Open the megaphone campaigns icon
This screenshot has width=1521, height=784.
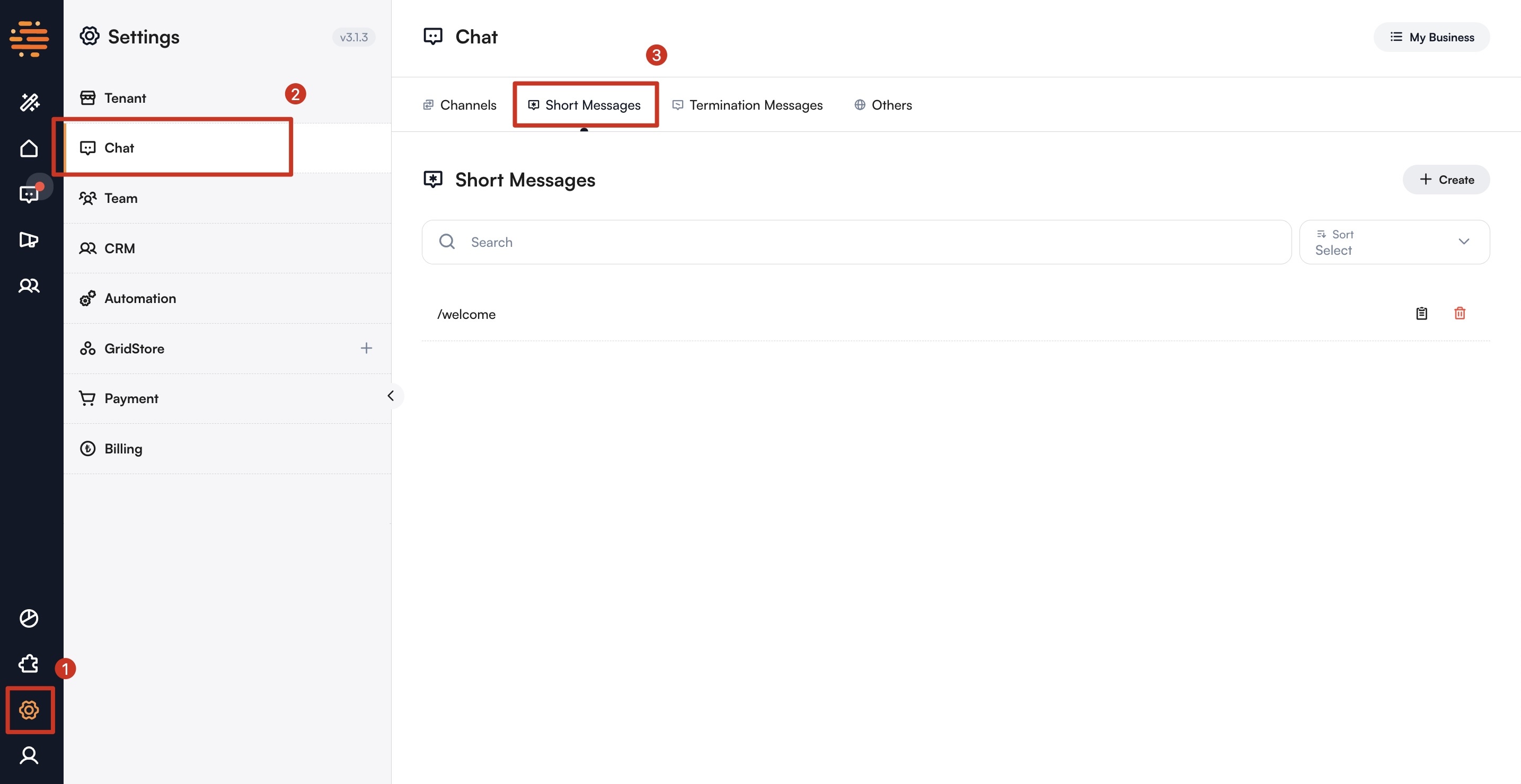(x=29, y=239)
